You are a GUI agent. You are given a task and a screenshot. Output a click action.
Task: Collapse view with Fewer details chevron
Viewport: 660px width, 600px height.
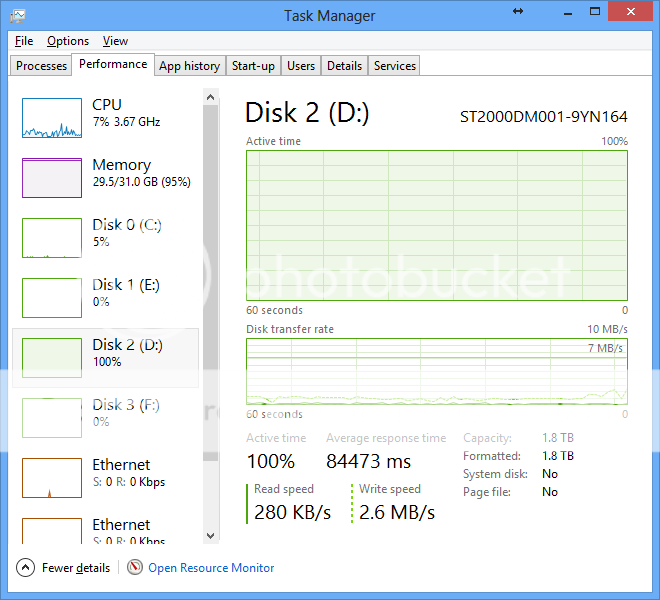26,568
